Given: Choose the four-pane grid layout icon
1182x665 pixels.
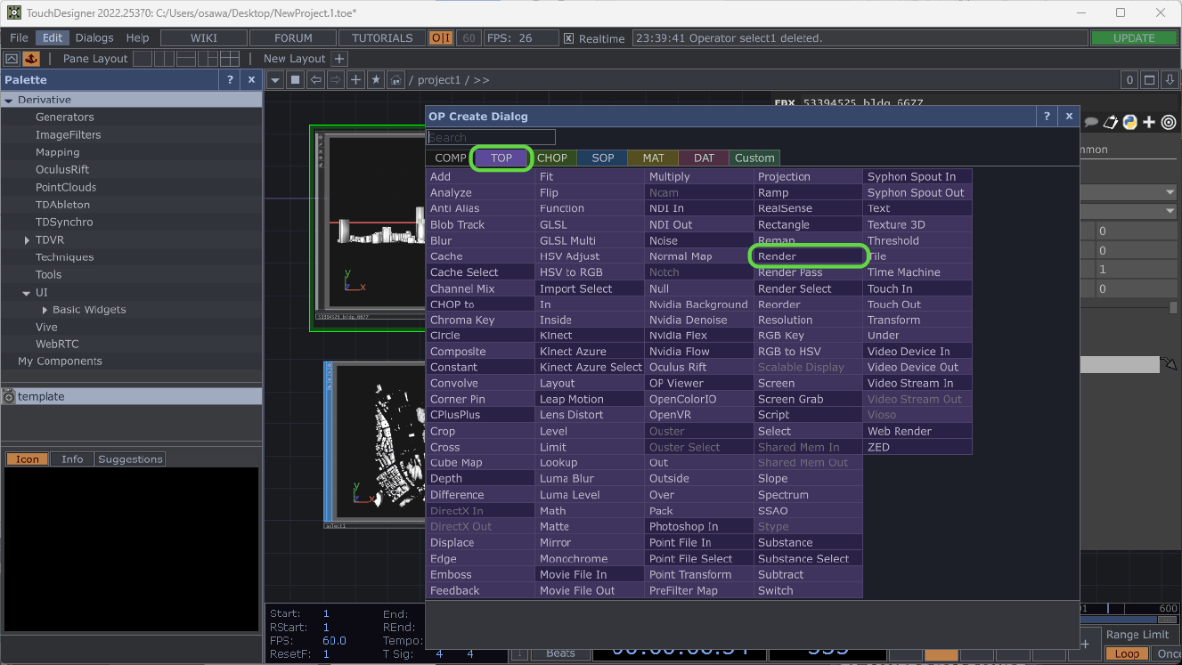Looking at the screenshot, I should click(229, 58).
